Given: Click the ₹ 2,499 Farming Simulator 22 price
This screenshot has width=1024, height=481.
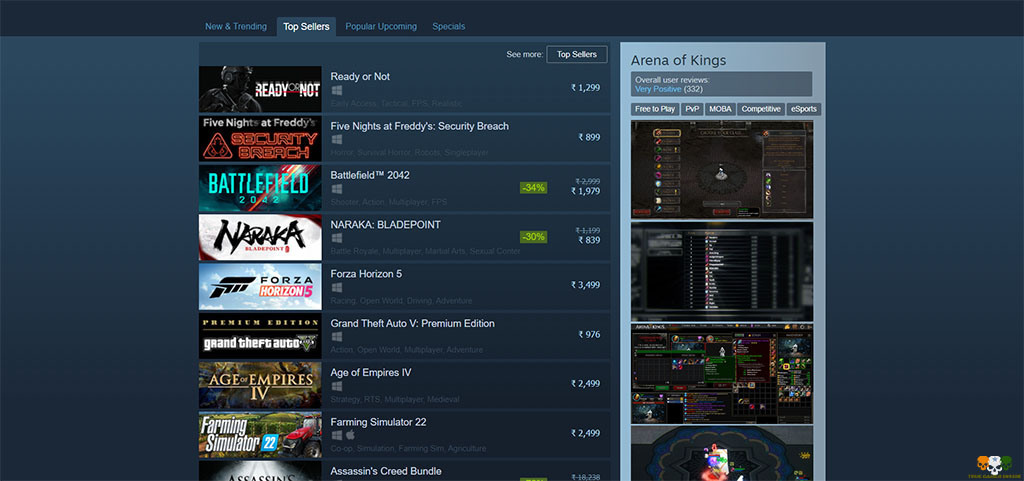Looking at the screenshot, I should 585,433.
